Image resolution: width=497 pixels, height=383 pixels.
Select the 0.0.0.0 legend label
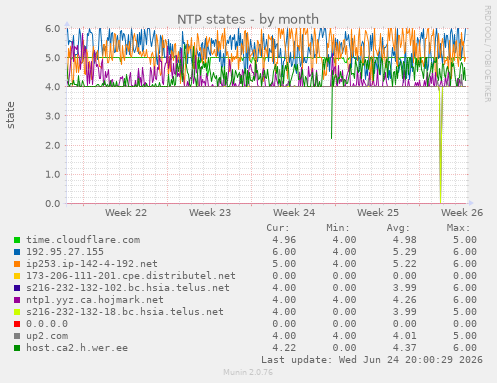click(x=47, y=324)
